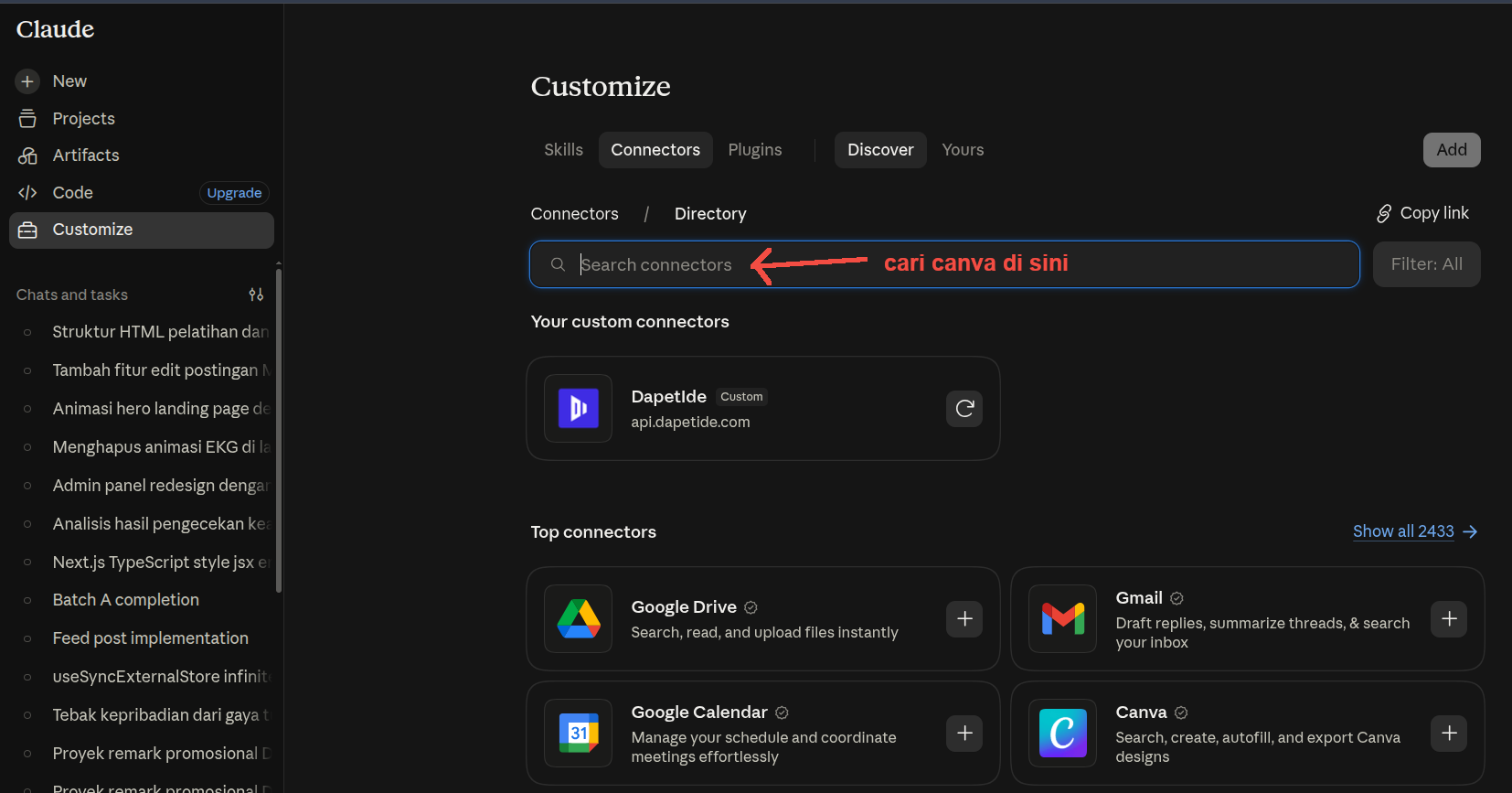Open the Filter: All dropdown
Viewport: 1512px width, 793px height.
point(1426,264)
